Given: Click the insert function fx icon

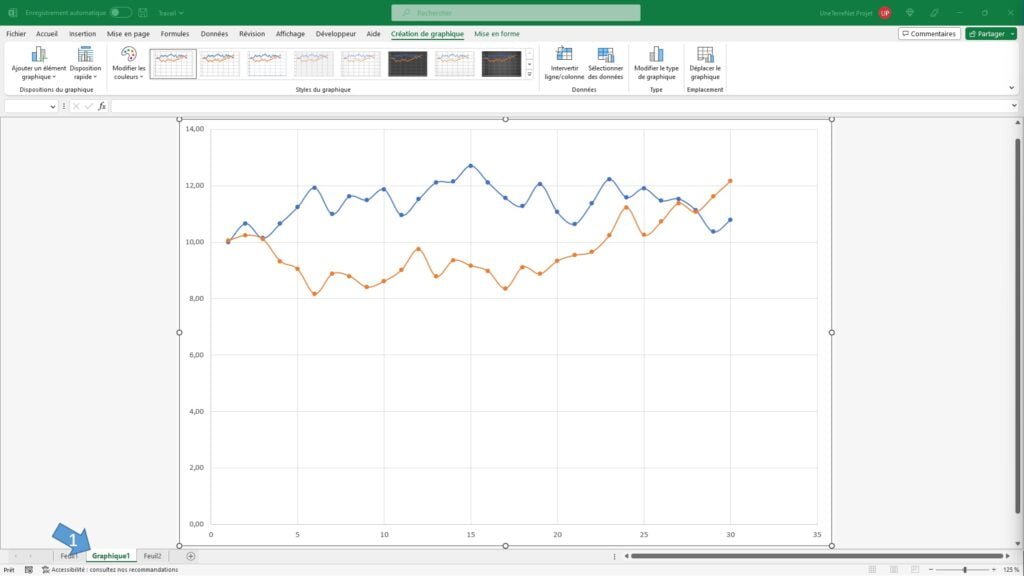Looking at the screenshot, I should pyautogui.click(x=102, y=106).
